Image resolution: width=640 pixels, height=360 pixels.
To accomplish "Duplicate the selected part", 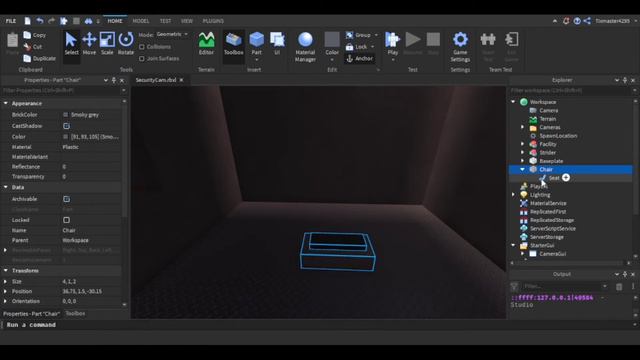I will pyautogui.click(x=40, y=58).
